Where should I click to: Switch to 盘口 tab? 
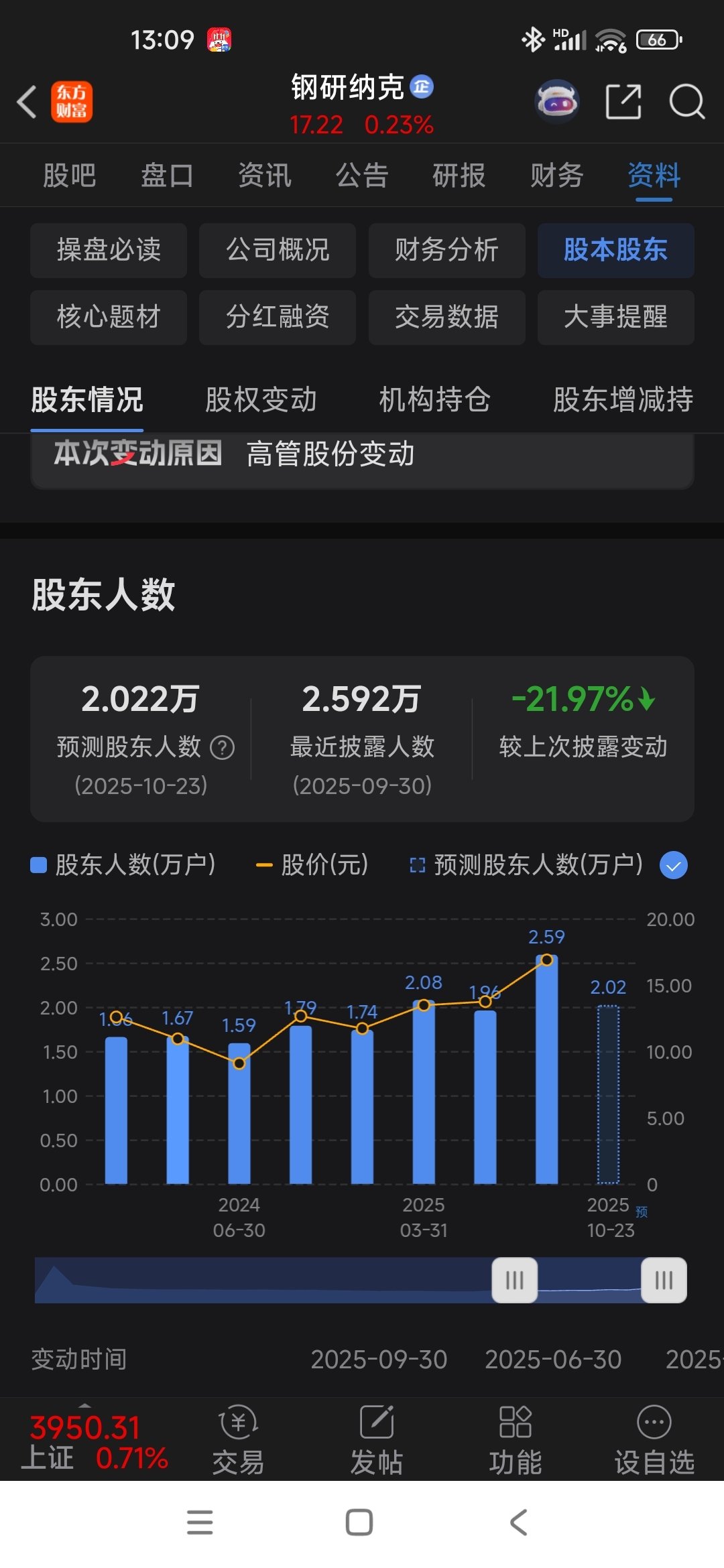pos(167,176)
